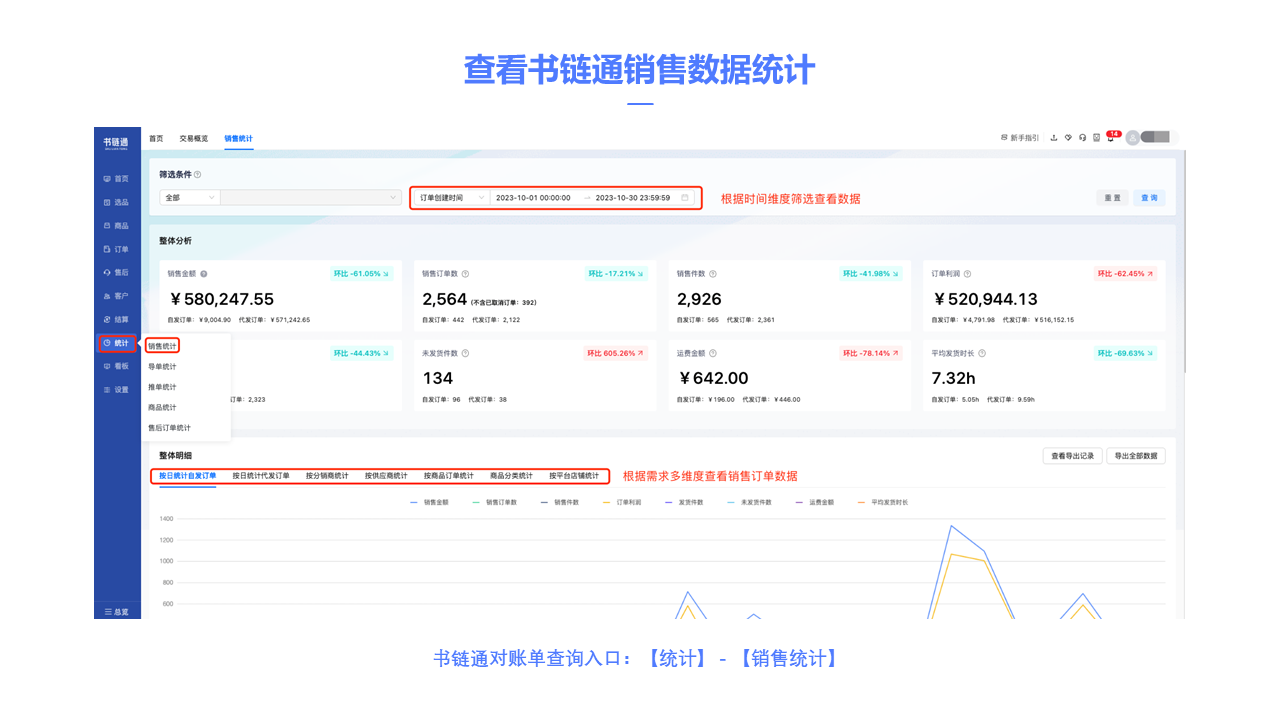Image resolution: width=1280 pixels, height=720 pixels.
Task: Choose 销售统计 in flyout menu
Action: pos(162,346)
